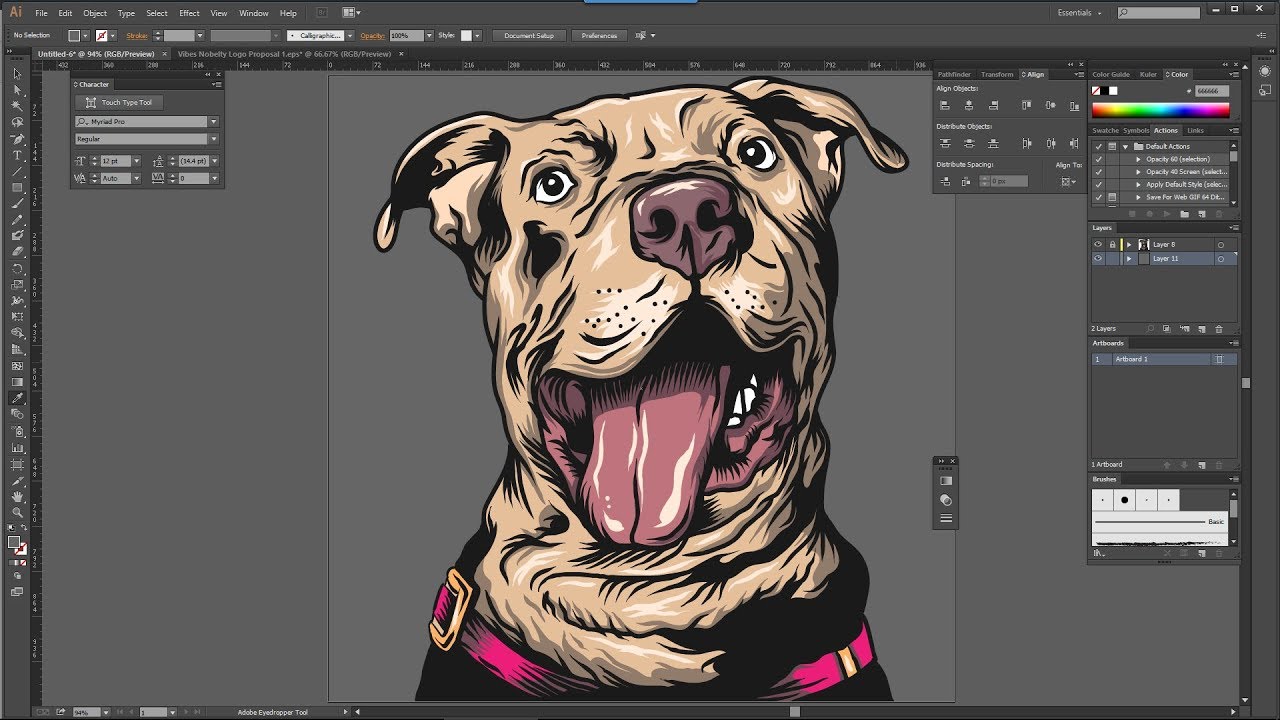Click the Touch Type Tool in Character panel
Image resolution: width=1280 pixels, height=720 pixels.
coord(118,102)
